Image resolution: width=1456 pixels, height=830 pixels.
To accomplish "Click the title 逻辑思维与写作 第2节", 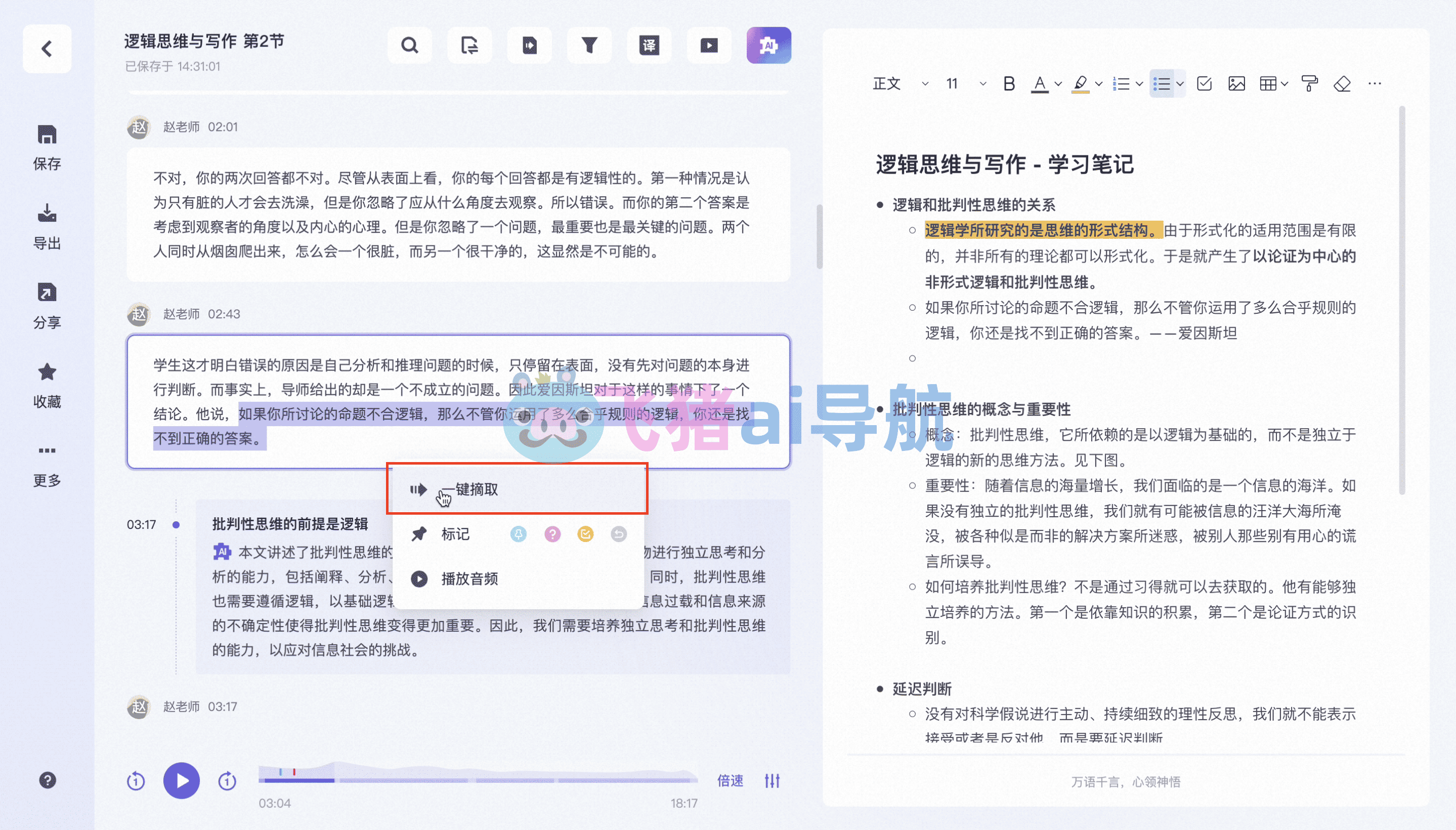I will point(204,41).
